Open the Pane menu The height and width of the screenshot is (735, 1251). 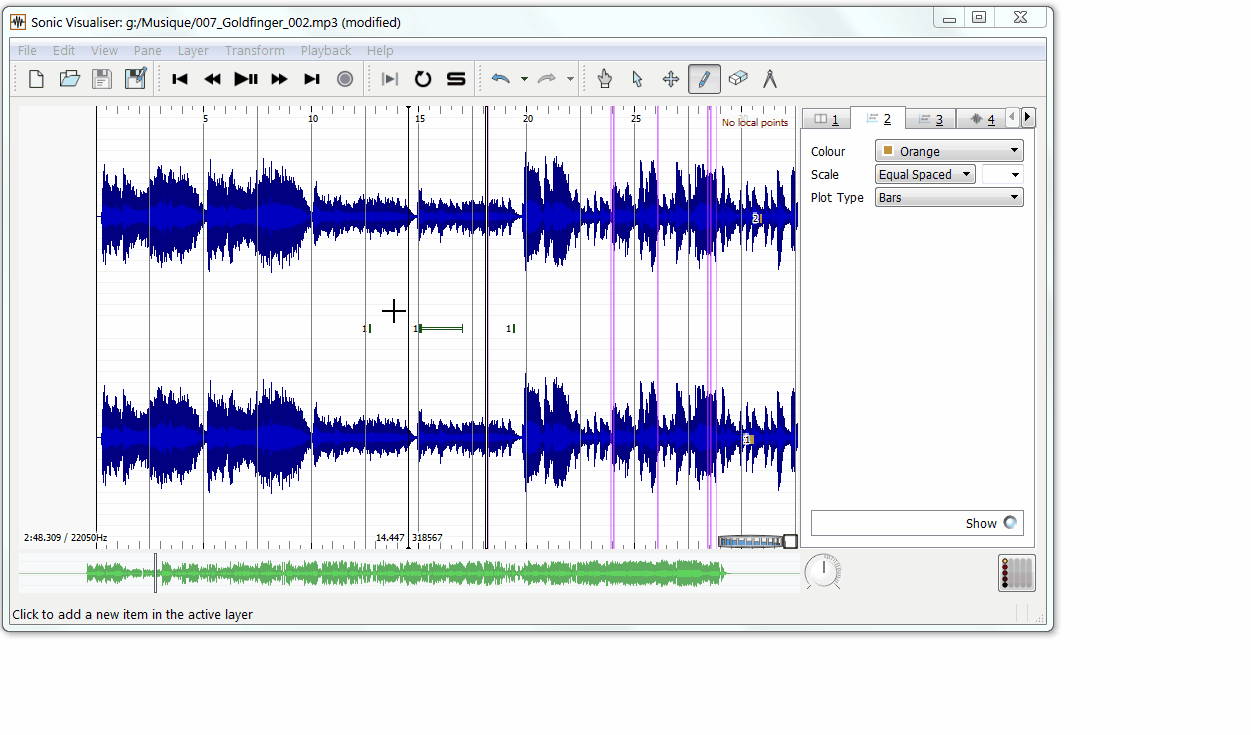point(147,50)
